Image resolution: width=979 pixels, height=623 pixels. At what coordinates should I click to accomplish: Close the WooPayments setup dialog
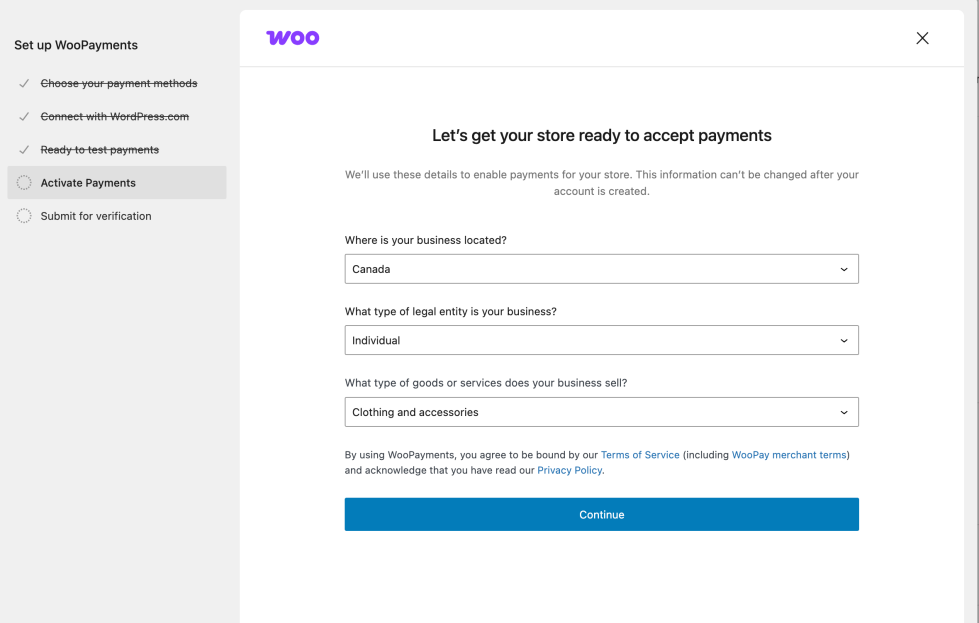(x=922, y=38)
